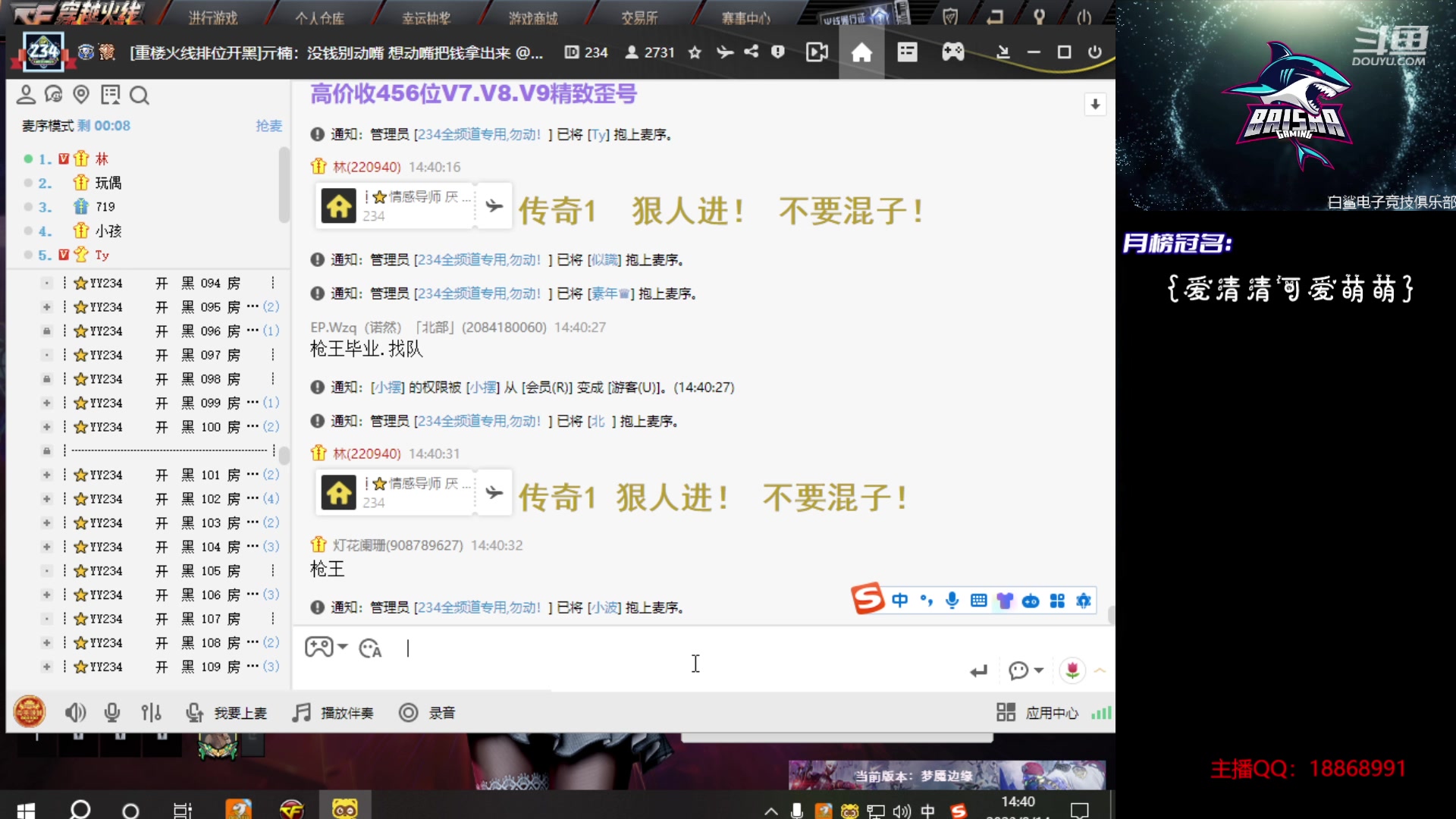This screenshot has height=819, width=1456.
Task: Click the 抢麦 link
Action: pos(268,126)
